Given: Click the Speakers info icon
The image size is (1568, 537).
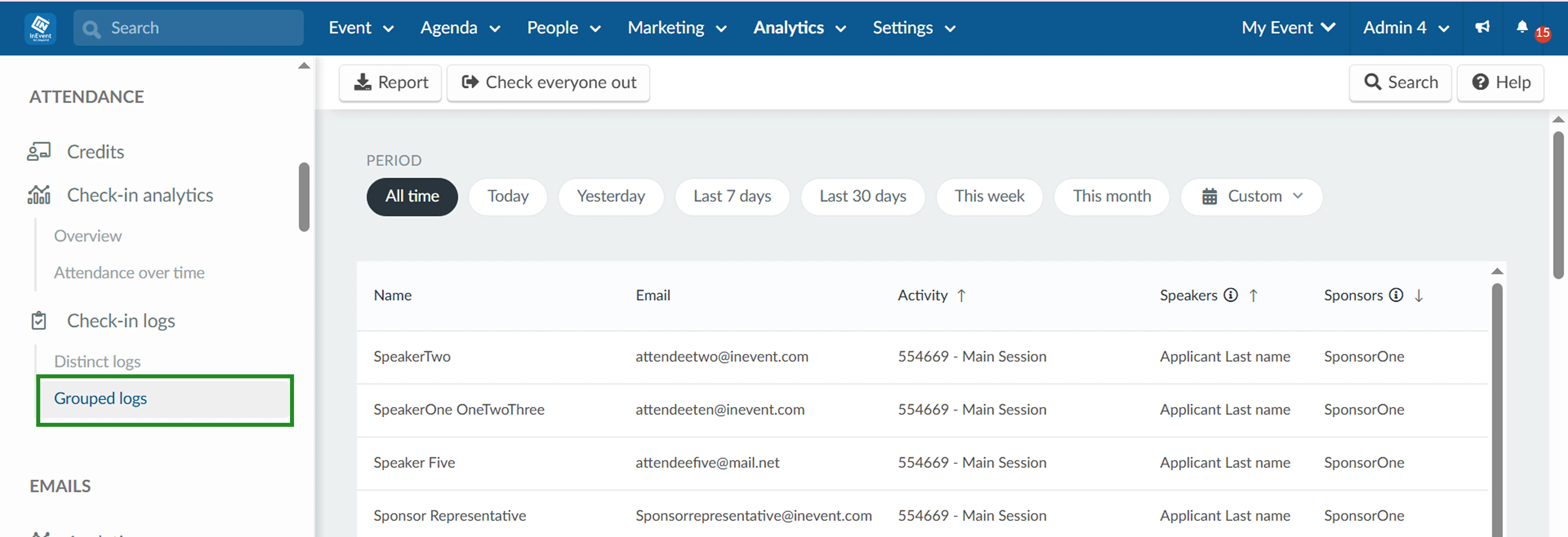Looking at the screenshot, I should point(1231,295).
